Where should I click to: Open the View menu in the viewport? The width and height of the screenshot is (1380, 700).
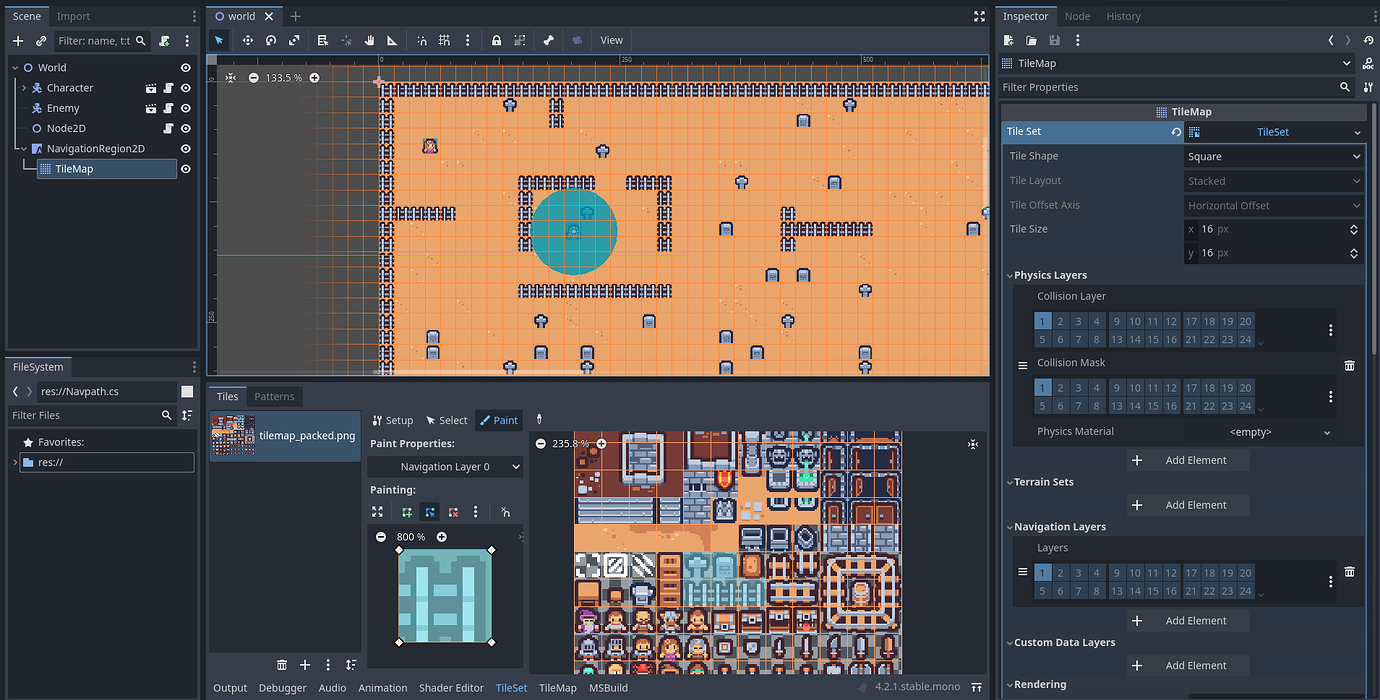click(610, 40)
